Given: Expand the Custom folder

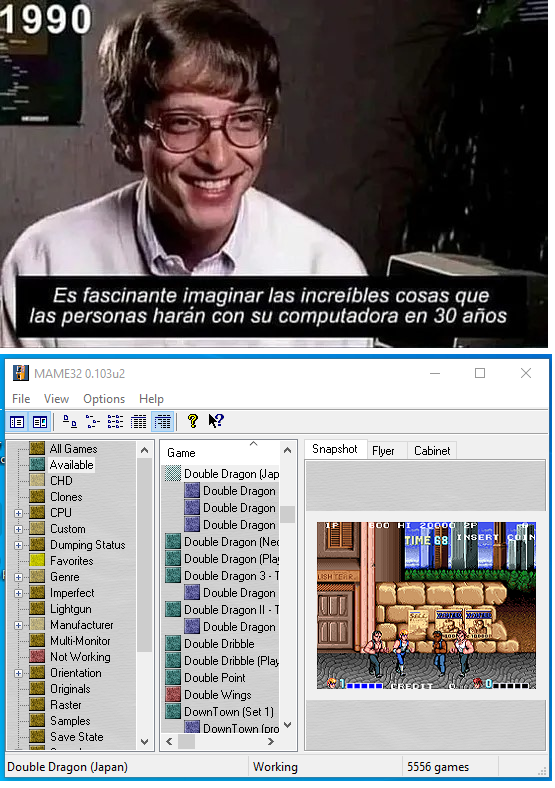Looking at the screenshot, I should tap(19, 529).
